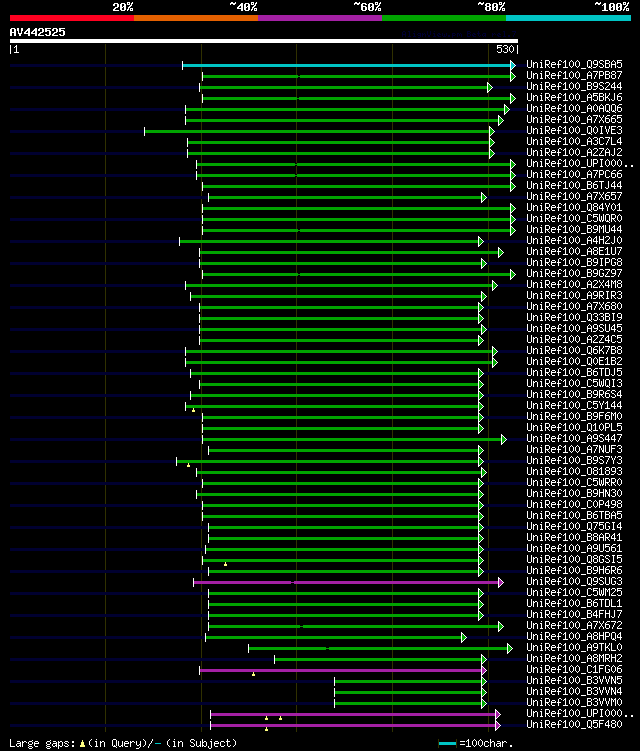The image size is (640, 751).
Task: Select label UniRef100_B9S7Y3
Action: tap(574, 461)
